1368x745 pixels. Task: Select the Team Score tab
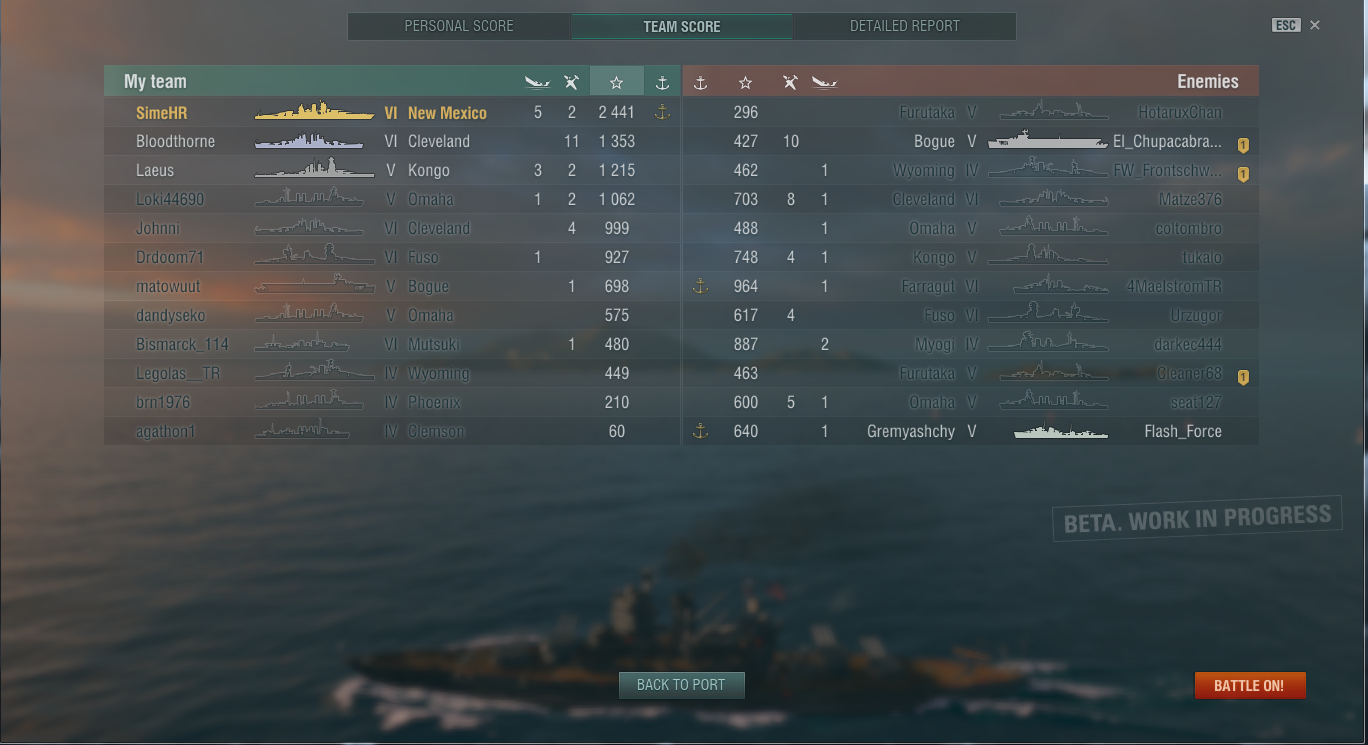click(x=682, y=26)
